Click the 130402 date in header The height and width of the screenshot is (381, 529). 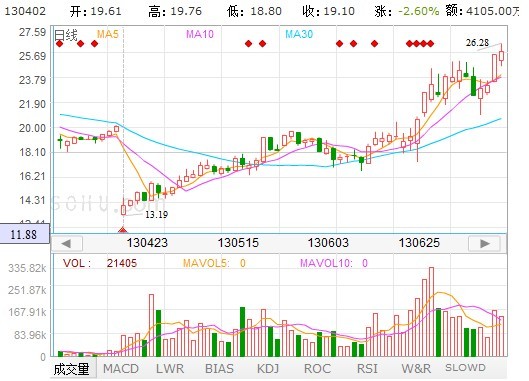25,11
